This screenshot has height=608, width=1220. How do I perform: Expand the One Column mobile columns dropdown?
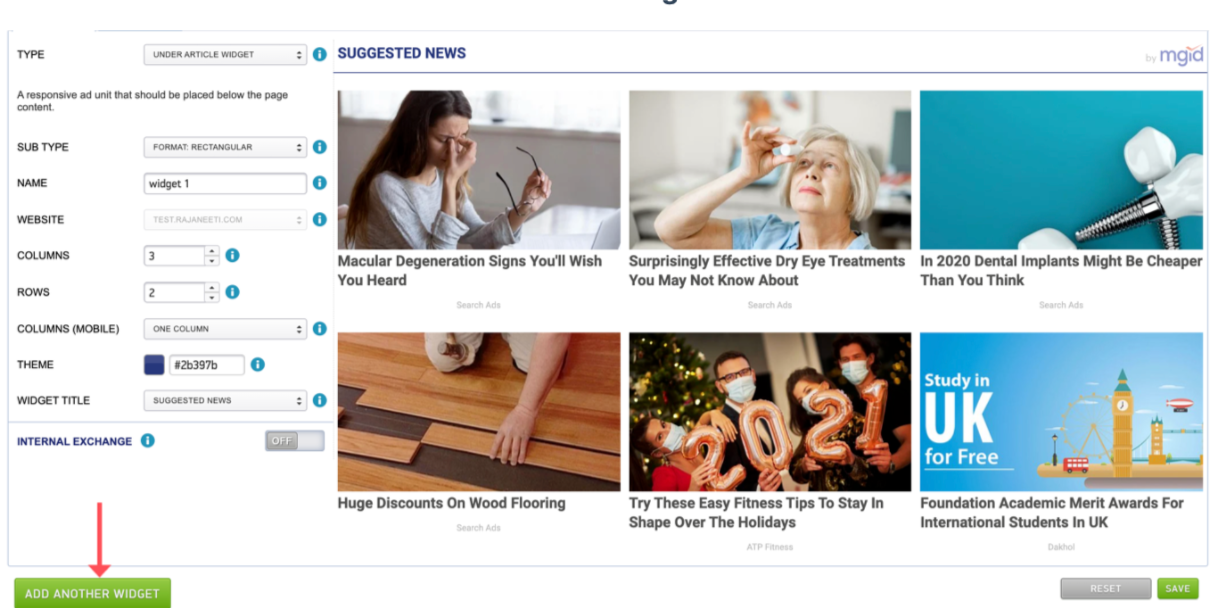[225, 328]
